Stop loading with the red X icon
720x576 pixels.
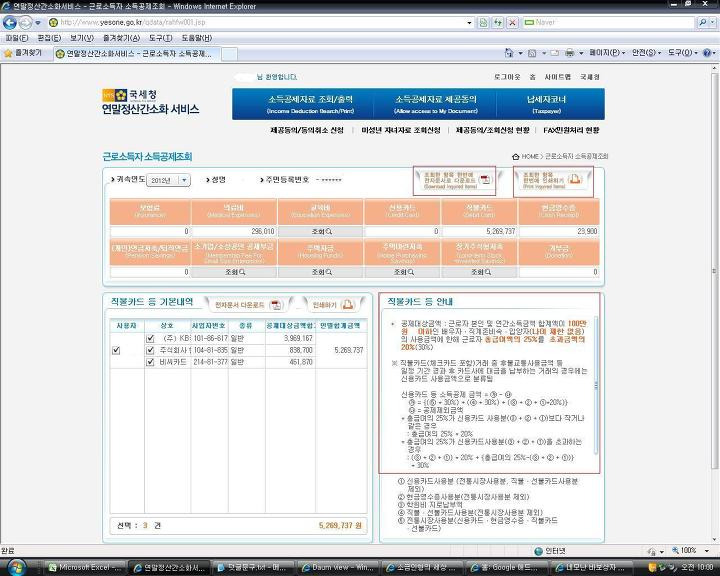[512, 23]
